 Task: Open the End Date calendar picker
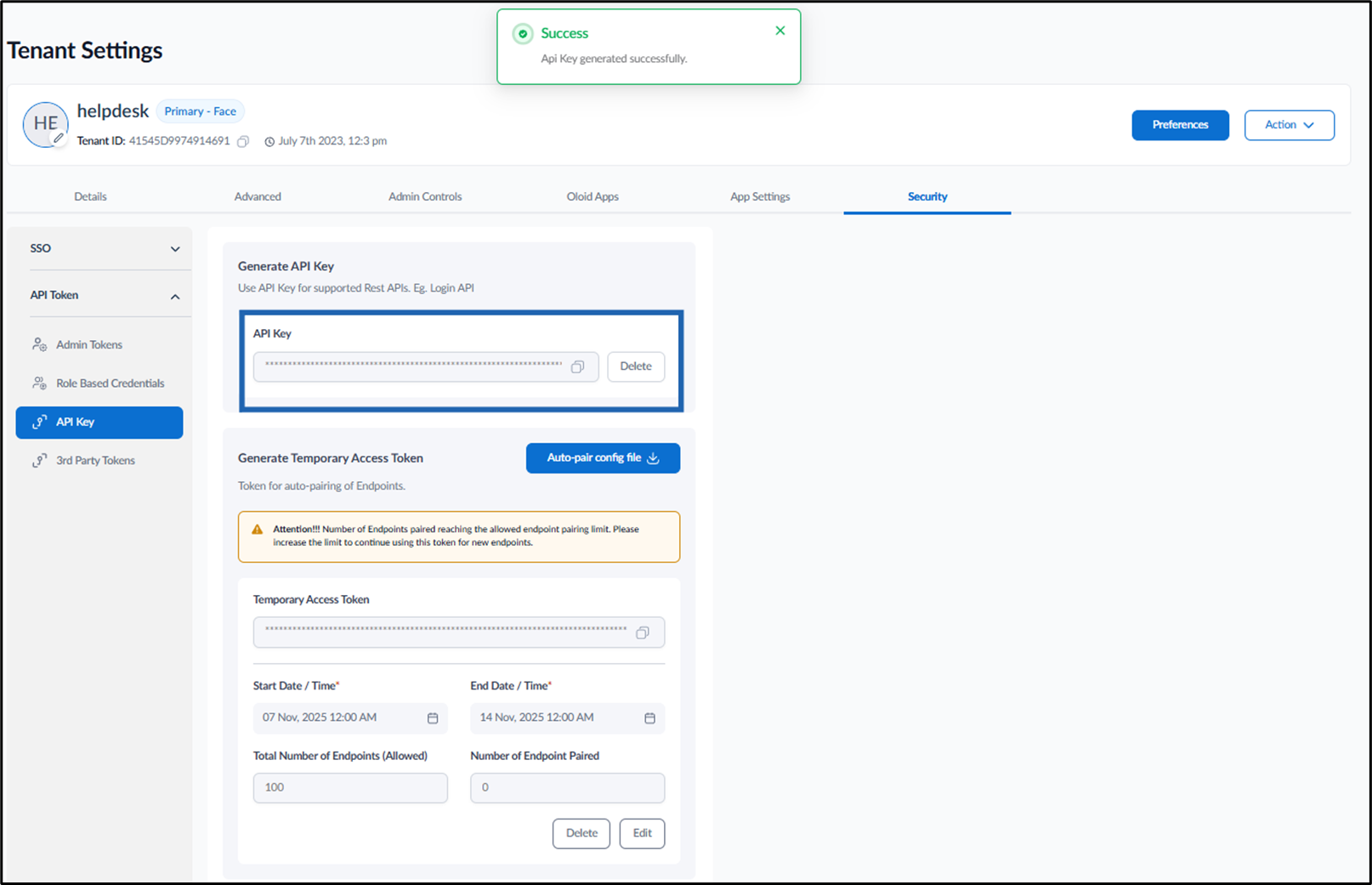coord(649,718)
